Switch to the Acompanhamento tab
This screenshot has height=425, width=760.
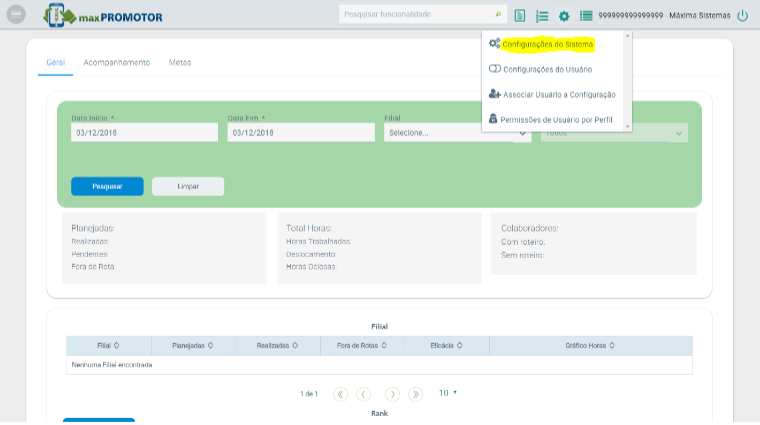[x=117, y=62]
